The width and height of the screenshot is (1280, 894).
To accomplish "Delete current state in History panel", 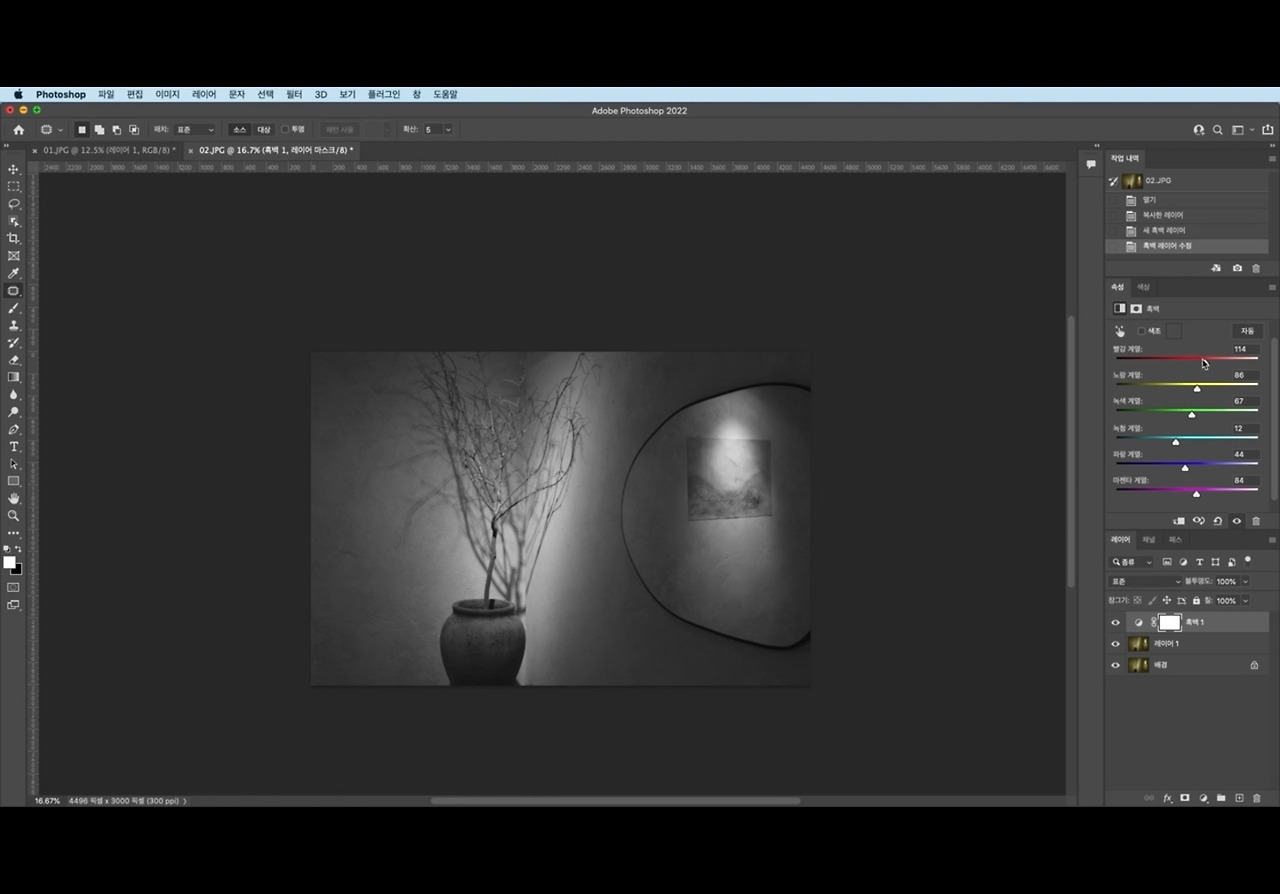I will pyautogui.click(x=1257, y=268).
